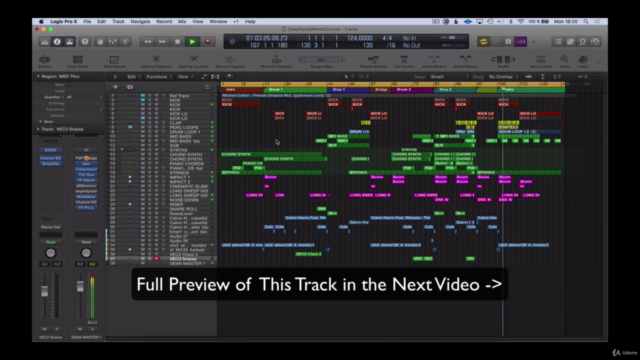
Task: Open the Stereo Out output slot
Action: [51, 227]
